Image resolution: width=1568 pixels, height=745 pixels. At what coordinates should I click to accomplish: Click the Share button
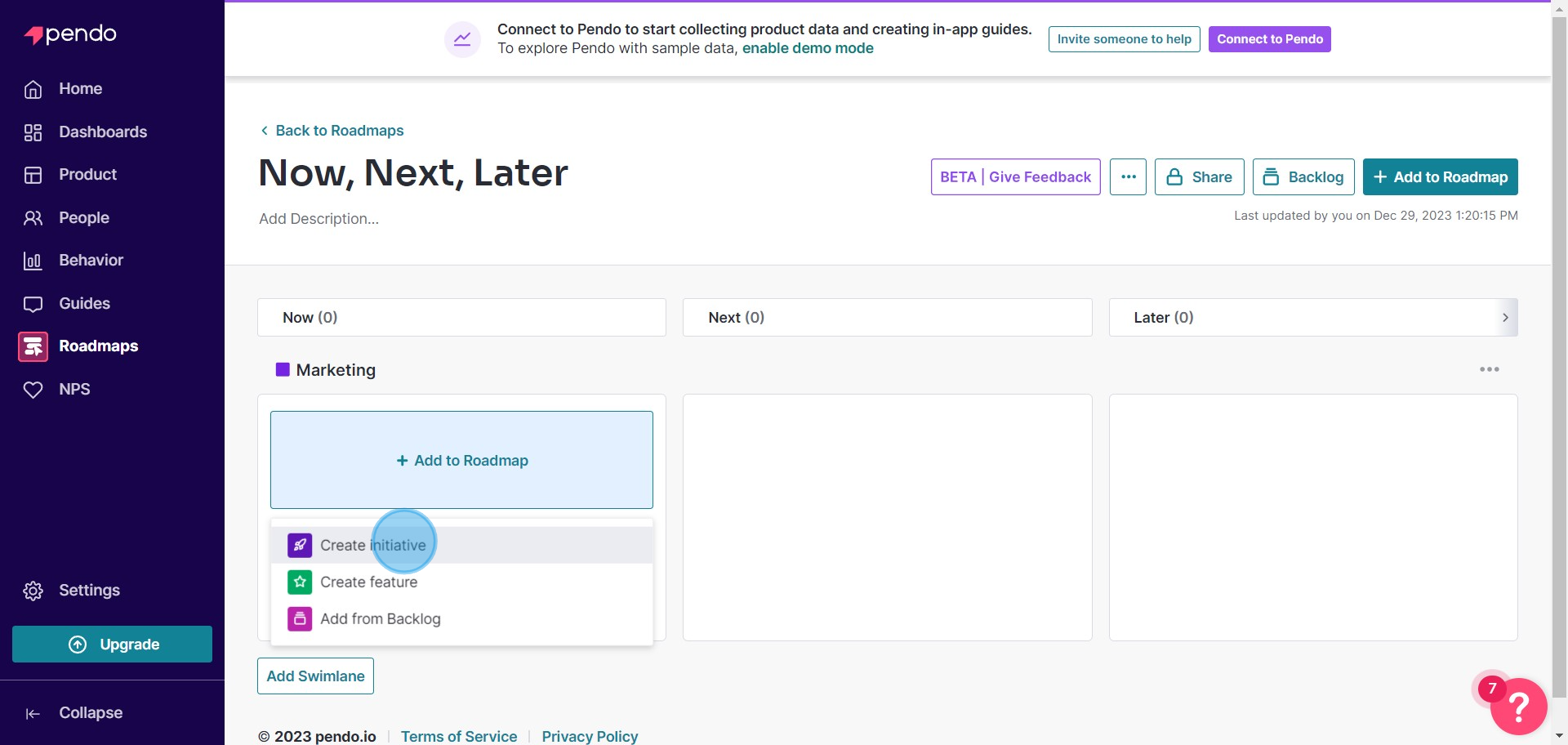click(1199, 176)
